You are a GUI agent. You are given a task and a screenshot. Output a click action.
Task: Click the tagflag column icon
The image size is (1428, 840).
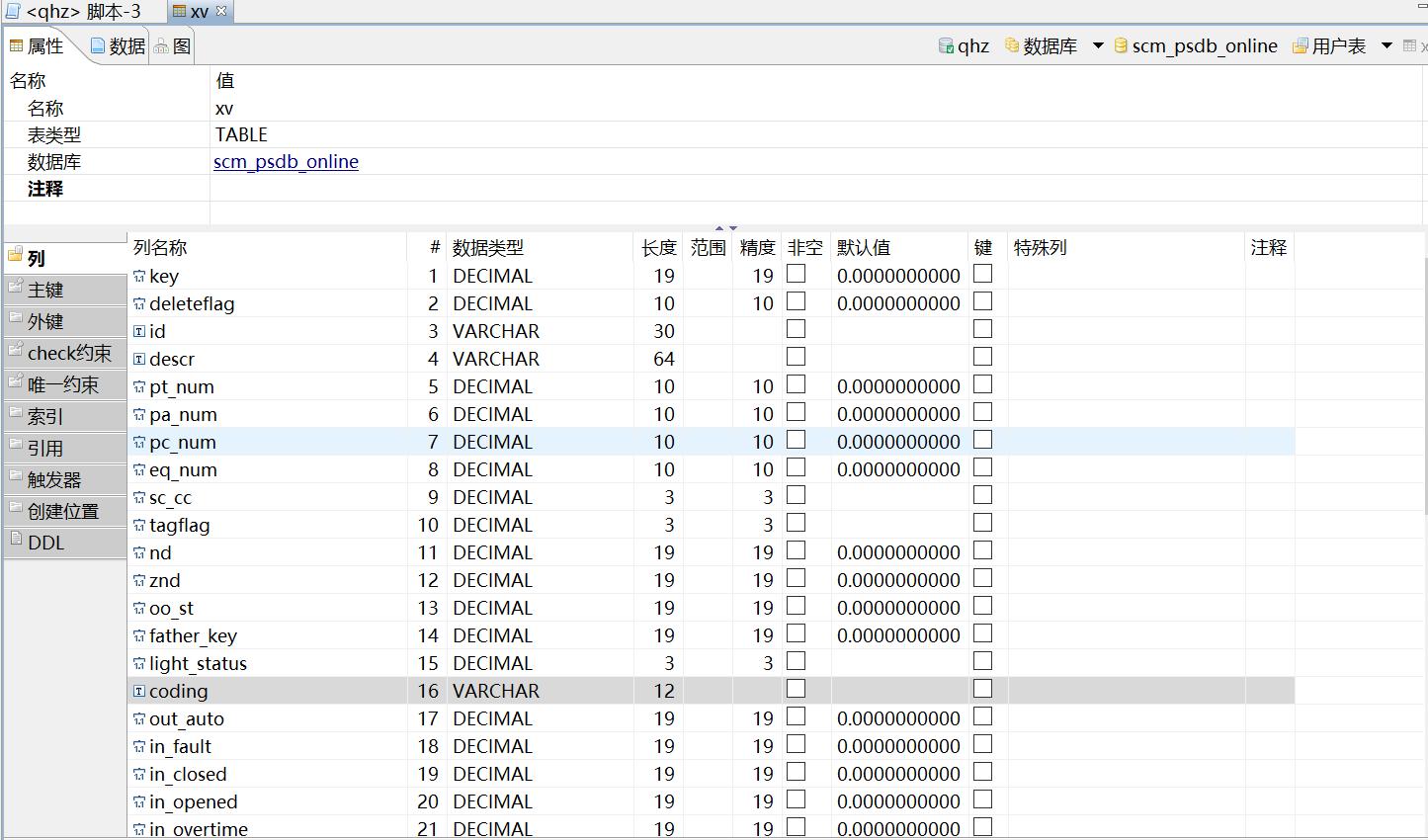[139, 526]
